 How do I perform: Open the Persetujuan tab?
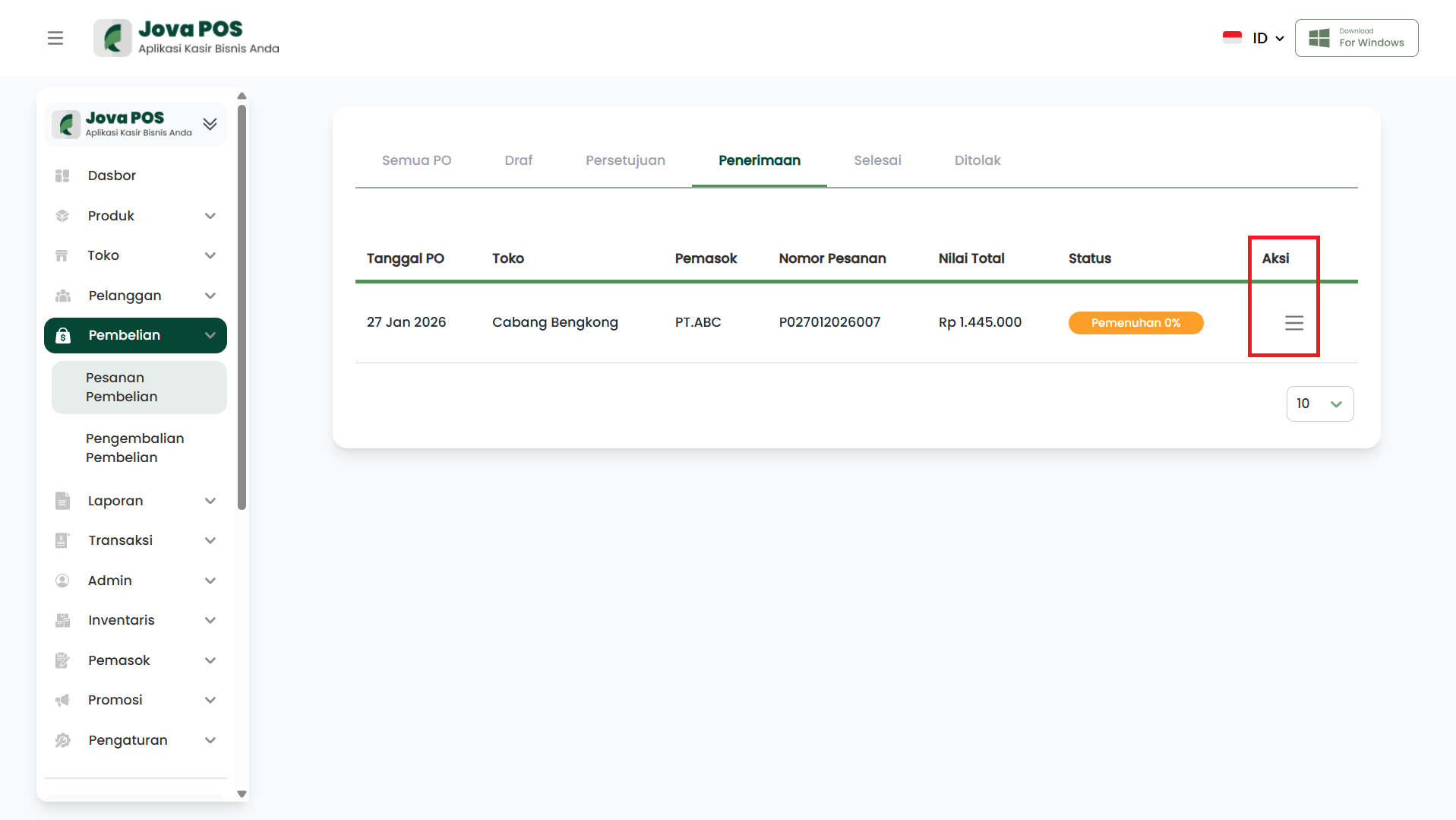[625, 160]
